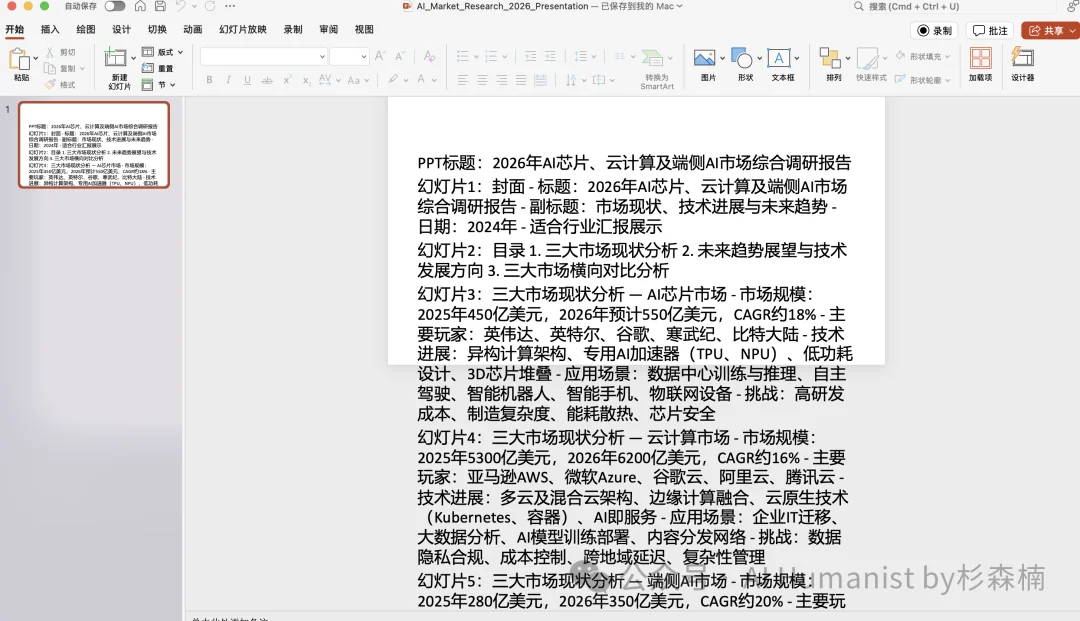Insert a text box with 文本框 icon

click(x=778, y=57)
